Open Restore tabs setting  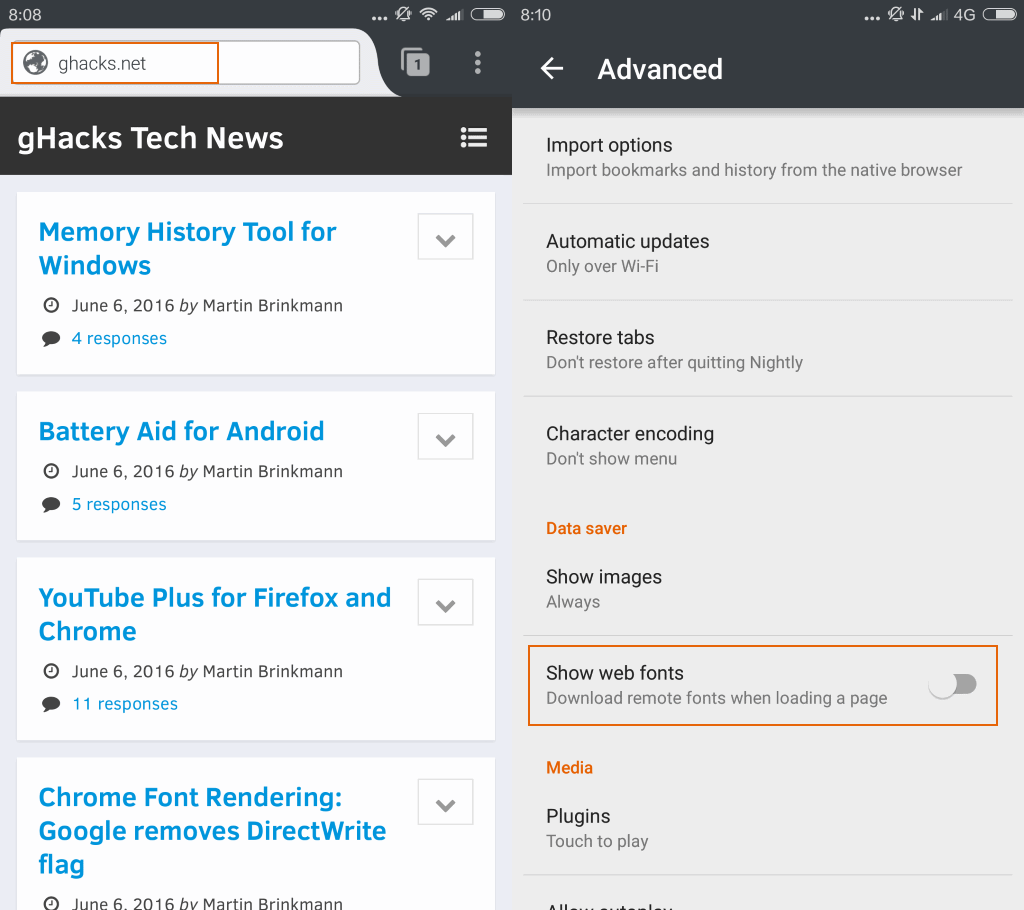tap(767, 349)
